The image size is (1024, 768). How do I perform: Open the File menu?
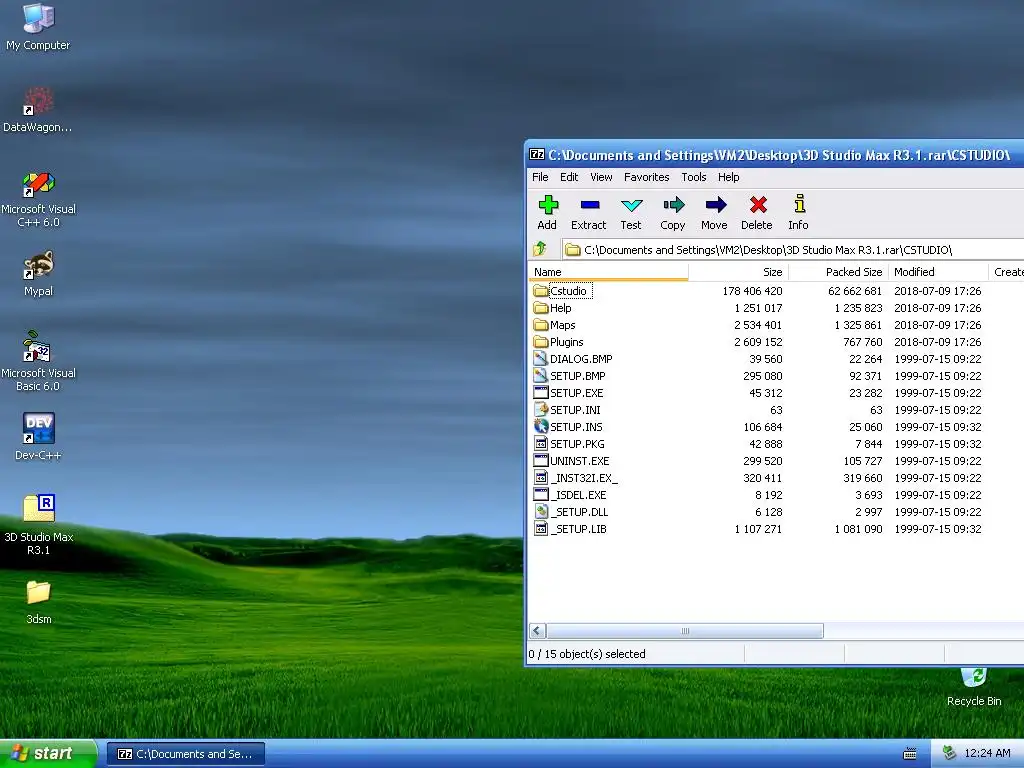[540, 177]
